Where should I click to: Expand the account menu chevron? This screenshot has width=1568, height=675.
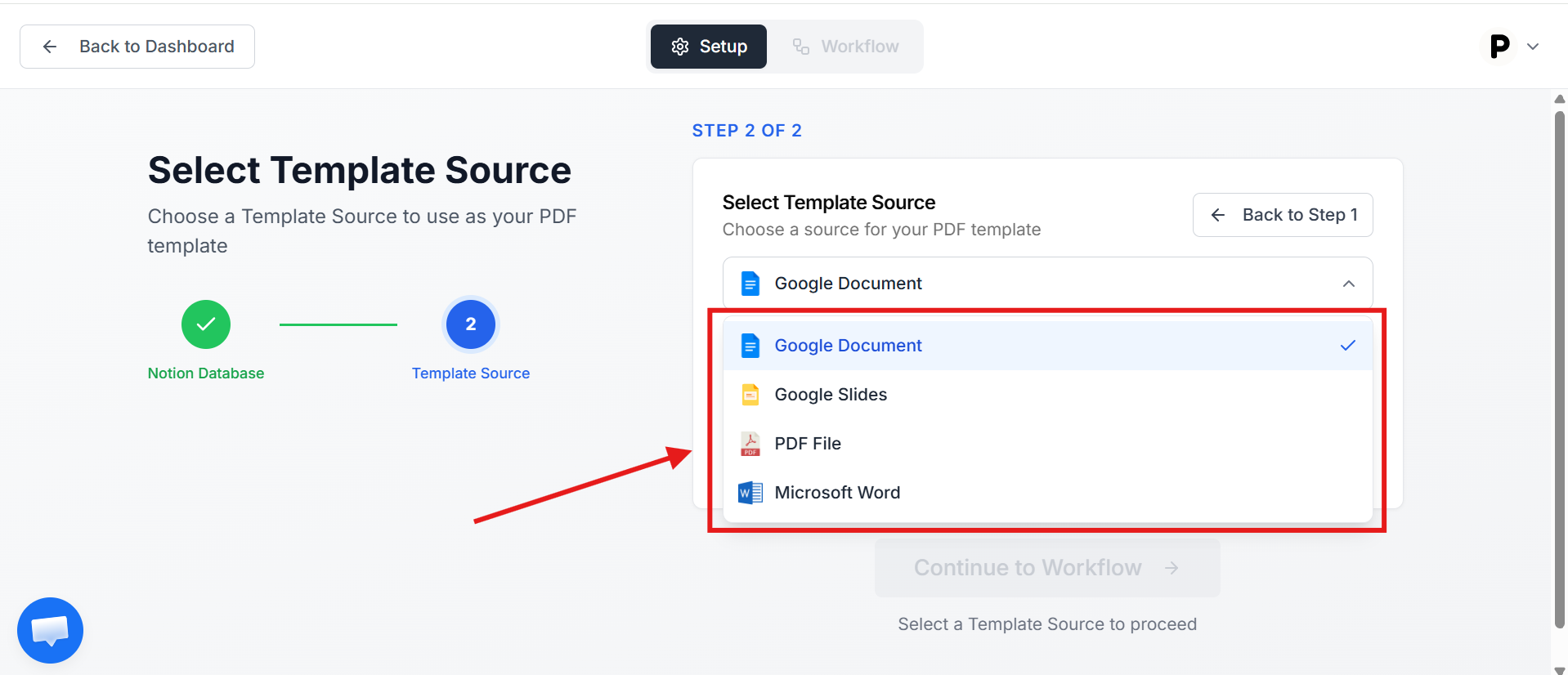point(1533,47)
